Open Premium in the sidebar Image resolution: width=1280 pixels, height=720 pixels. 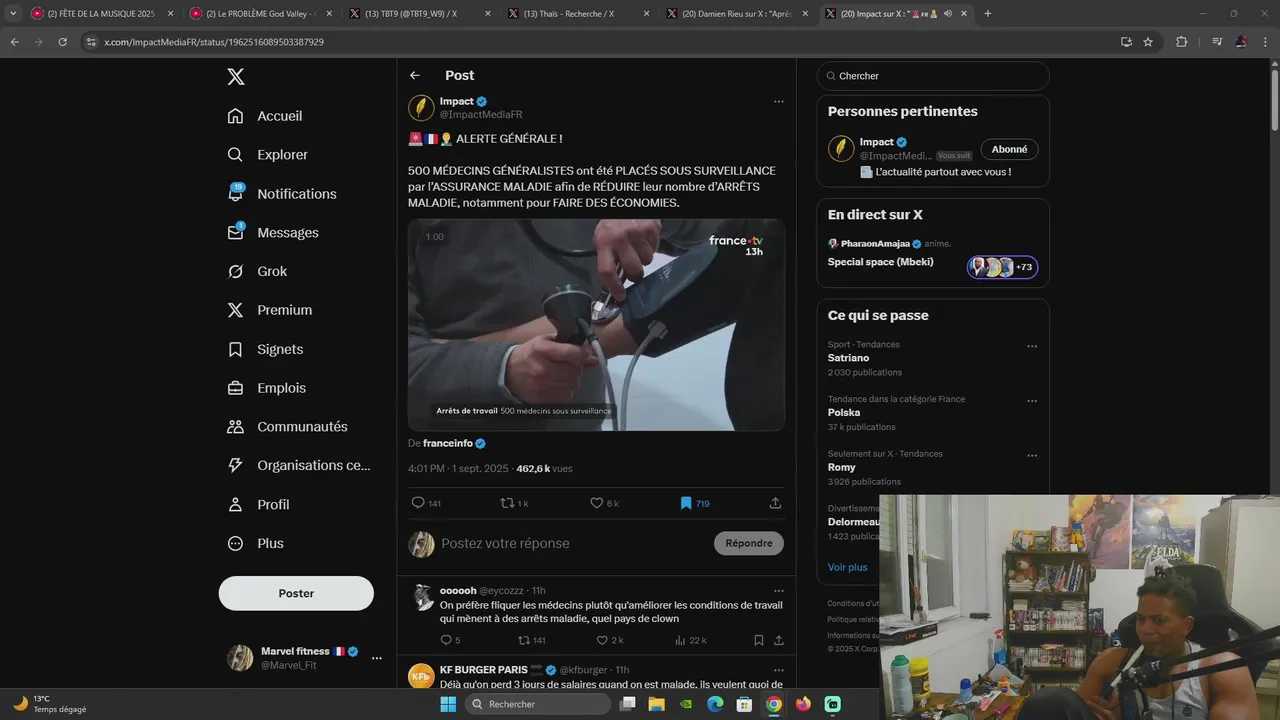point(270,310)
